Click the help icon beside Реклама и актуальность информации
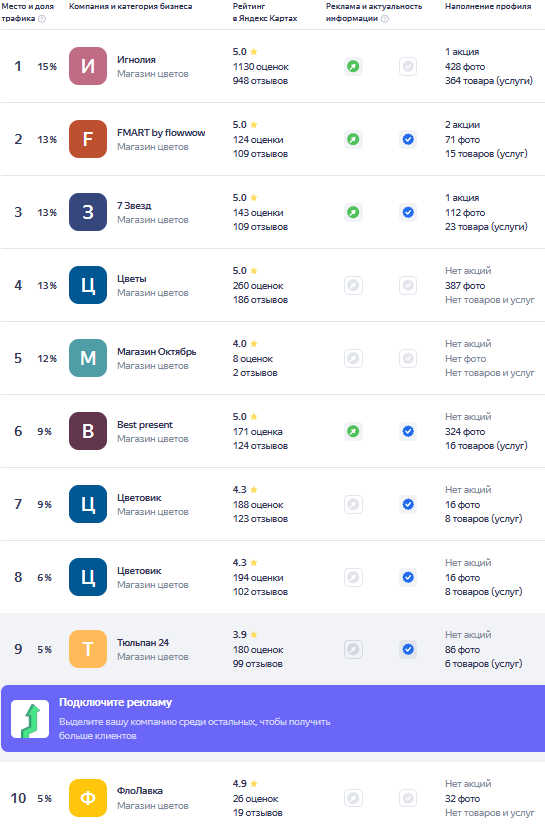Image resolution: width=545 pixels, height=825 pixels. (x=385, y=18)
